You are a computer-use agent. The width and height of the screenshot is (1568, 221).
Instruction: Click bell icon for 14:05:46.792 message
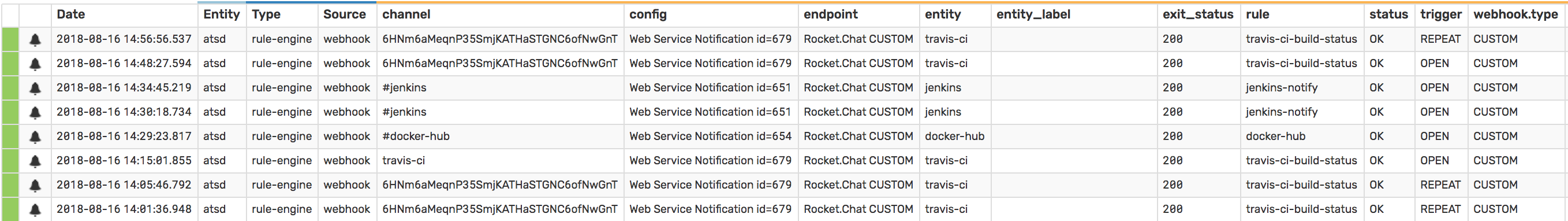coord(35,186)
